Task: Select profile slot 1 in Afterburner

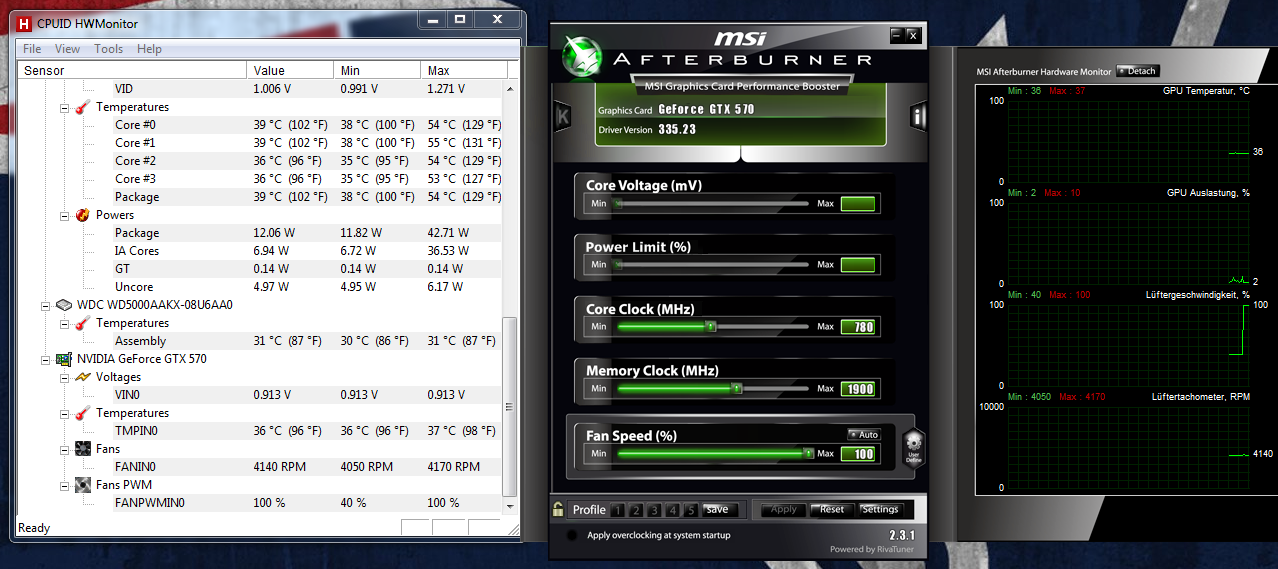Action: click(x=618, y=510)
